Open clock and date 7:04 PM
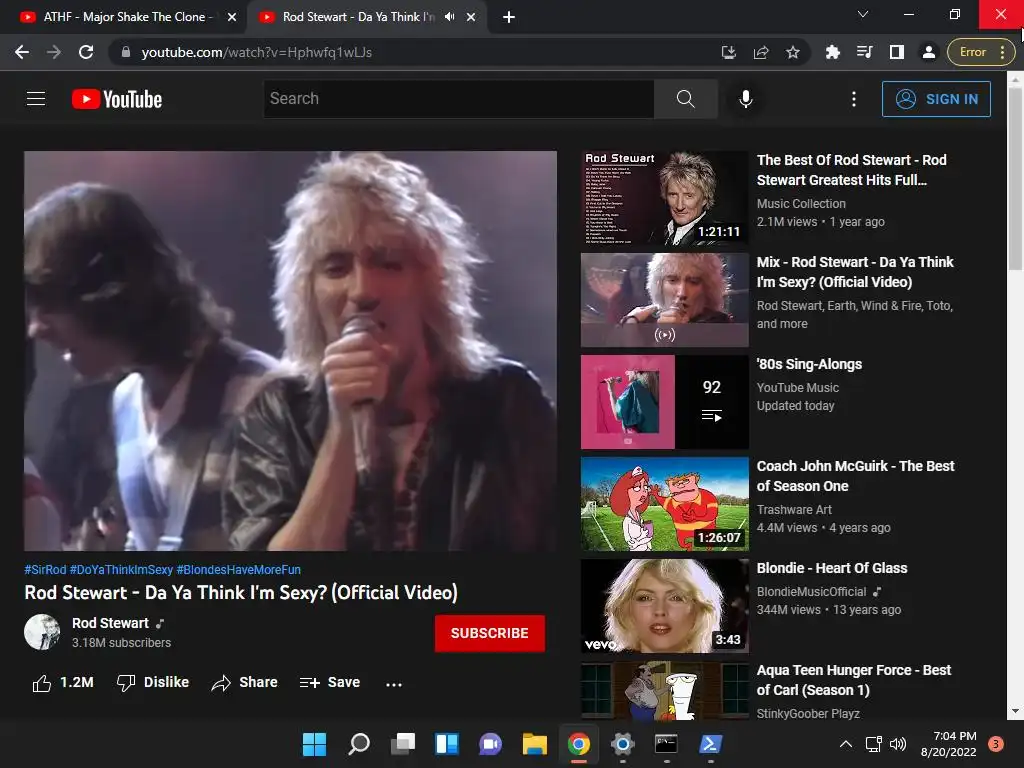 948,744
